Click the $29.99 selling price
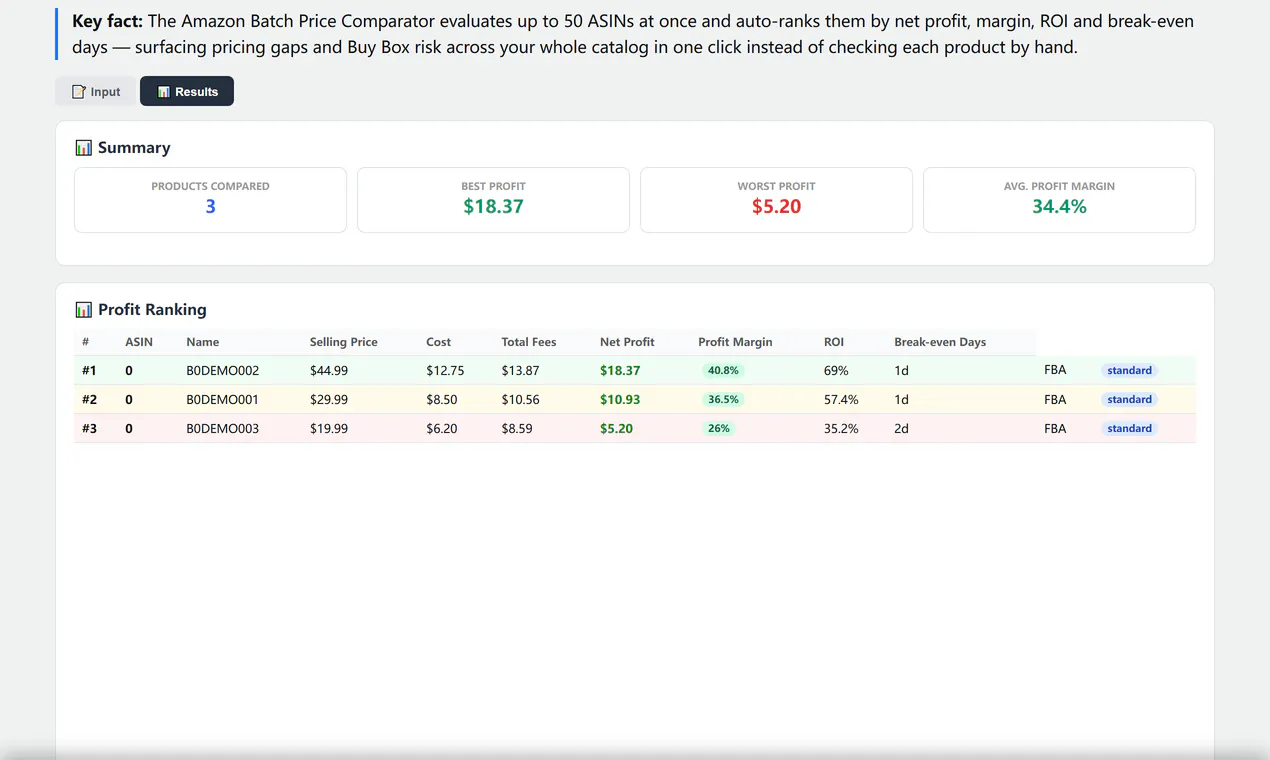The image size is (1270, 760). (329, 400)
